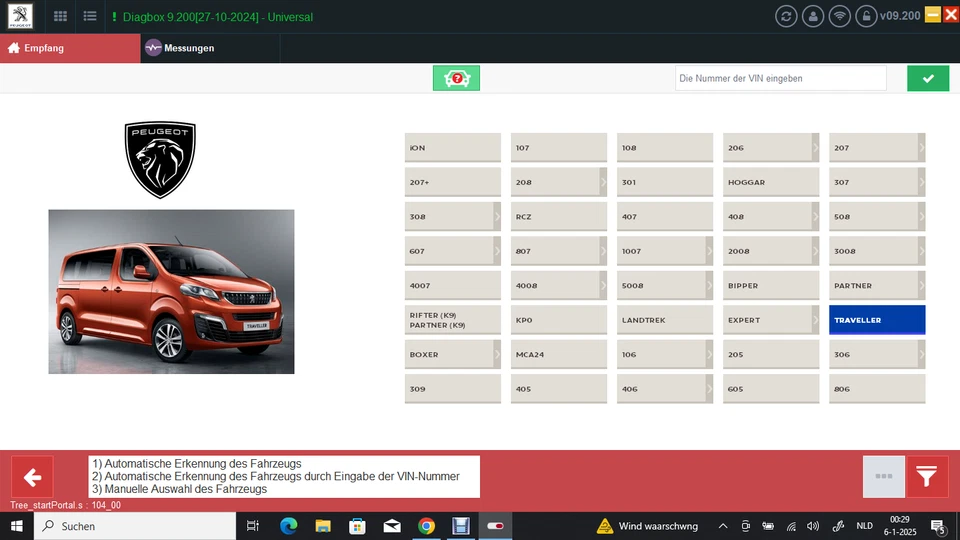Go back with the red arrow button
This screenshot has width=960, height=540.
(32, 477)
